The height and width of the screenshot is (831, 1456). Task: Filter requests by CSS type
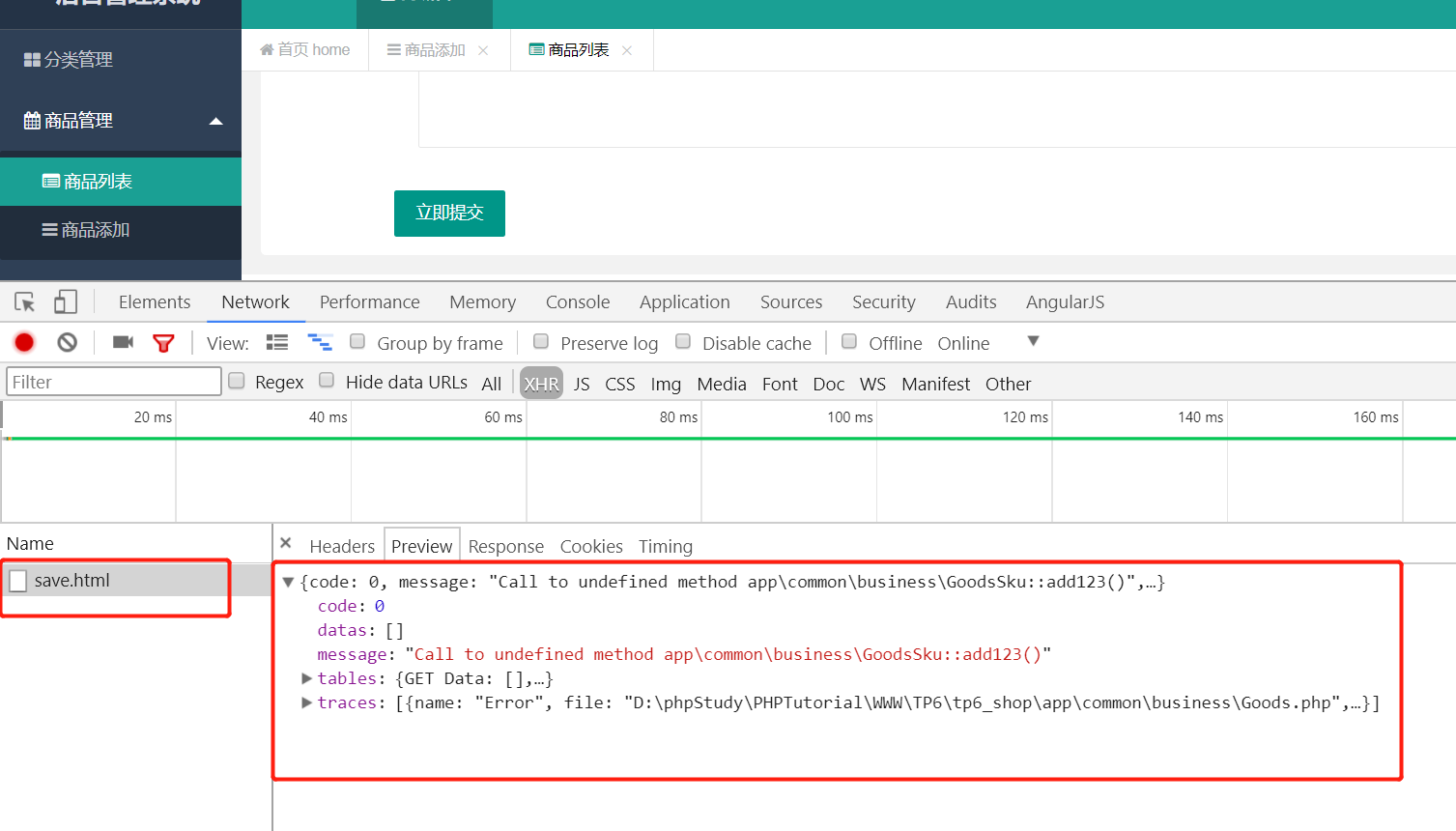[x=620, y=384]
